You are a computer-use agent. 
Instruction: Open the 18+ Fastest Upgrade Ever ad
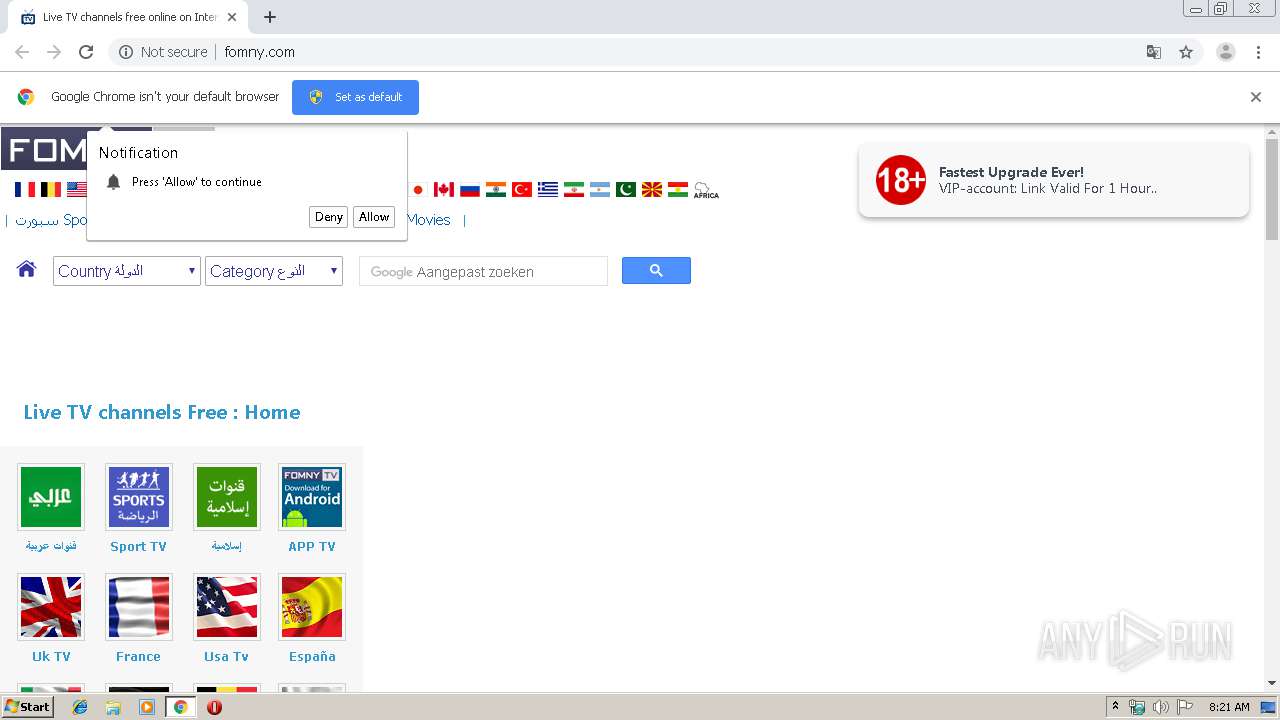coord(1054,180)
